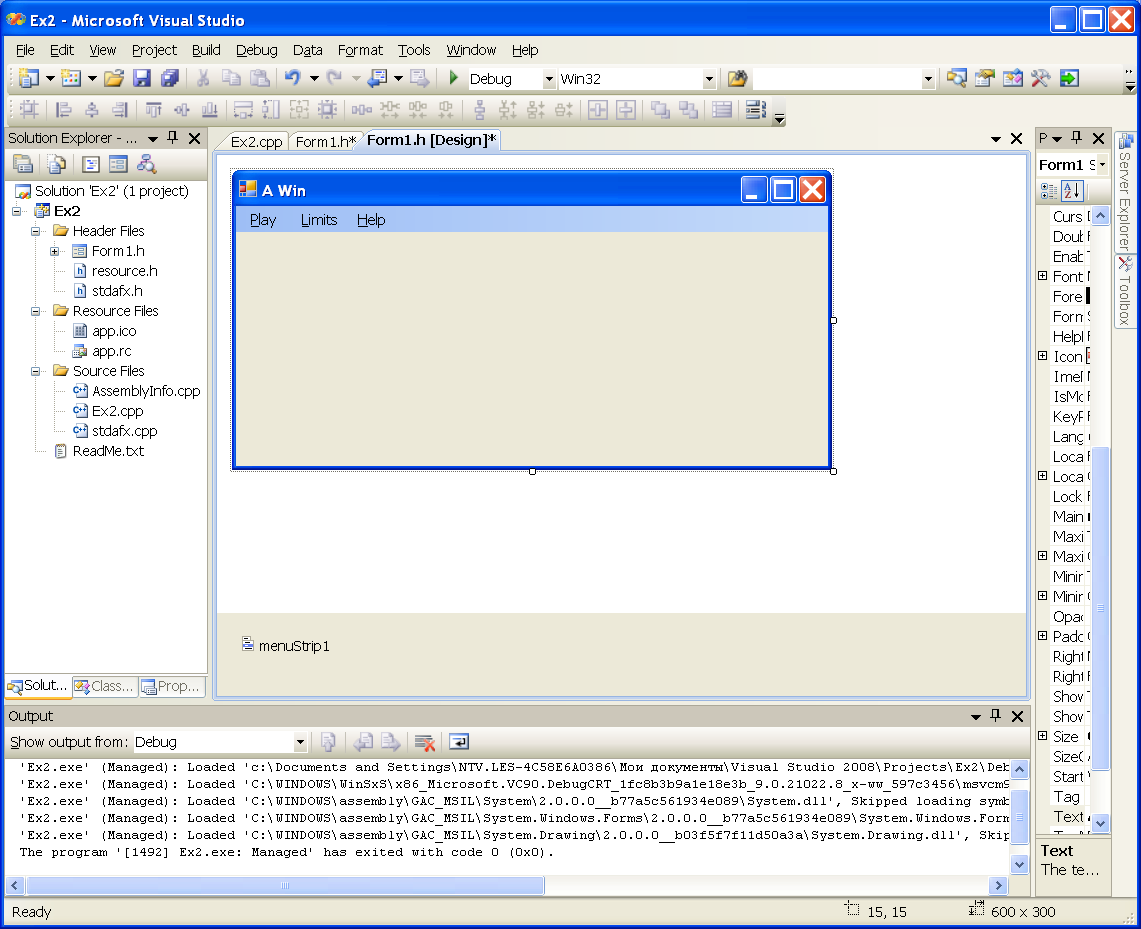Viewport: 1141px width, 929px height.
Task: Click the Properties panel scroll down arrow
Action: pyautogui.click(x=1100, y=824)
